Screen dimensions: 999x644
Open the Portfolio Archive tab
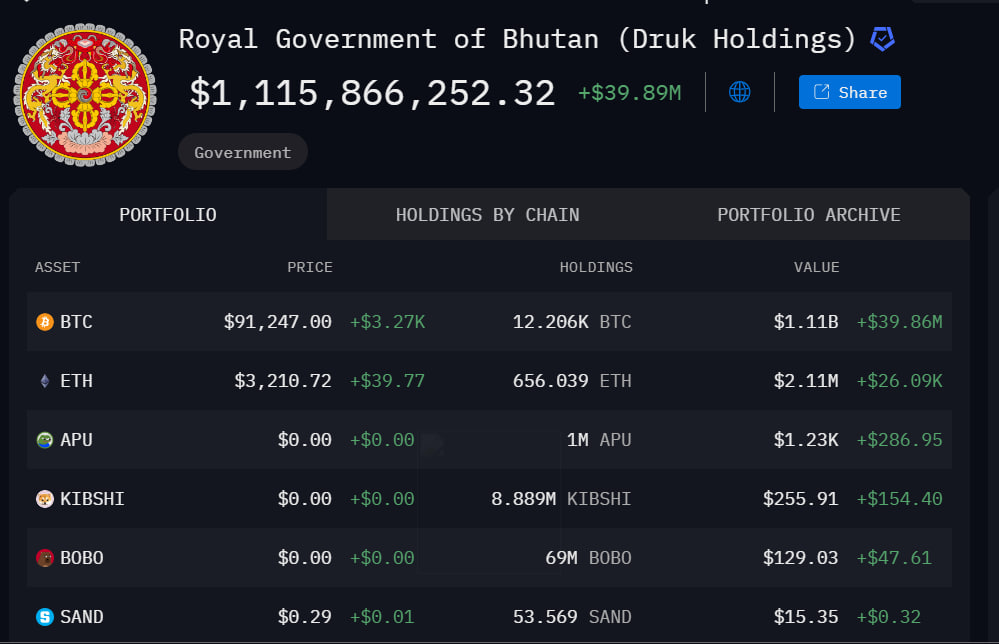pyautogui.click(x=808, y=215)
